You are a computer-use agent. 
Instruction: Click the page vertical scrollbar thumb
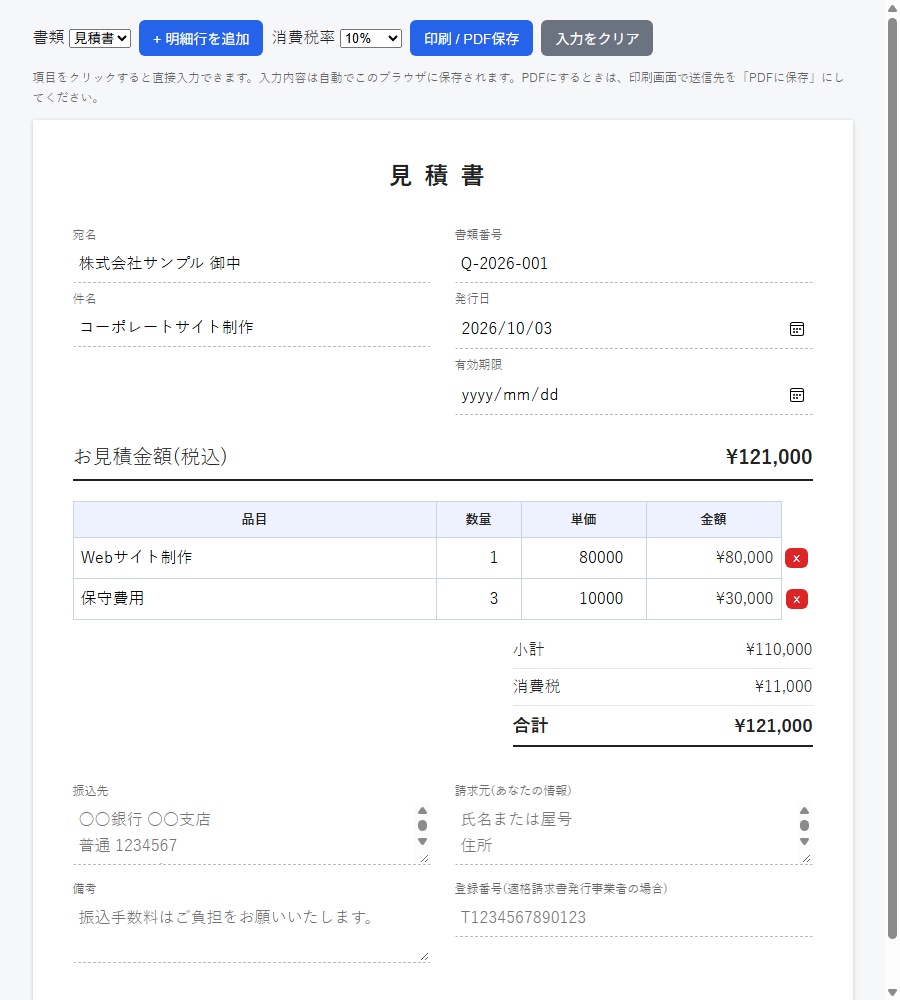tap(892, 478)
